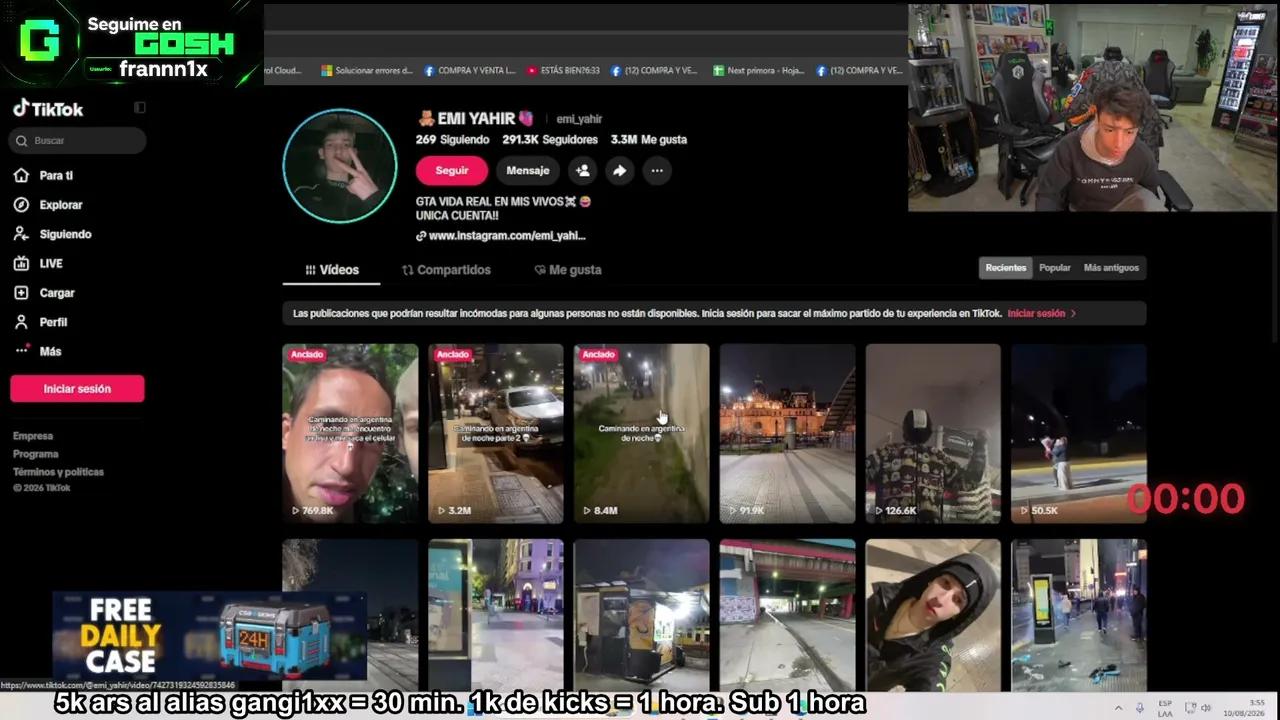Screen dimensions: 1280x720
Task: Open the Next primora - Hoja bookmark
Action: (758, 71)
